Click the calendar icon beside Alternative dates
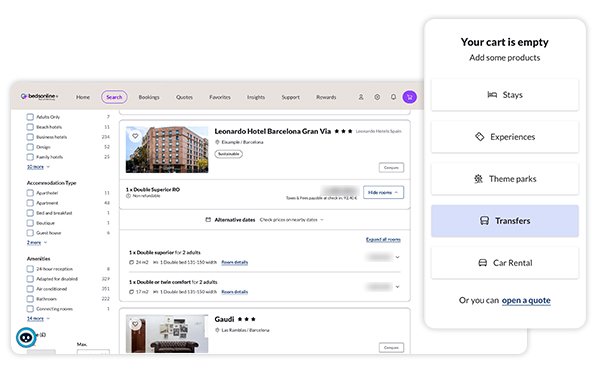Image resolution: width=610 pixels, height=375 pixels. coord(208,220)
